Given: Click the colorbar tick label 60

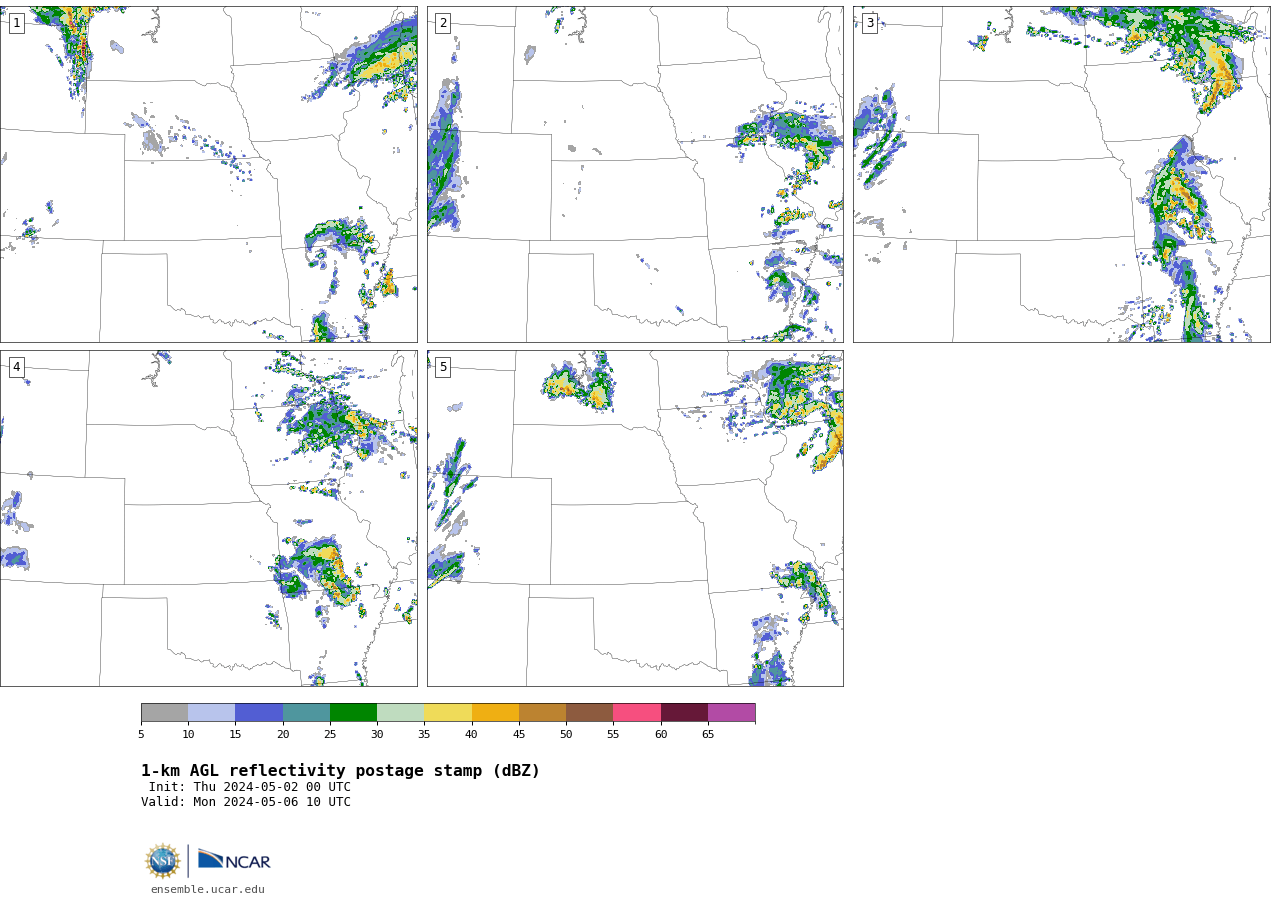Looking at the screenshot, I should pos(661,735).
